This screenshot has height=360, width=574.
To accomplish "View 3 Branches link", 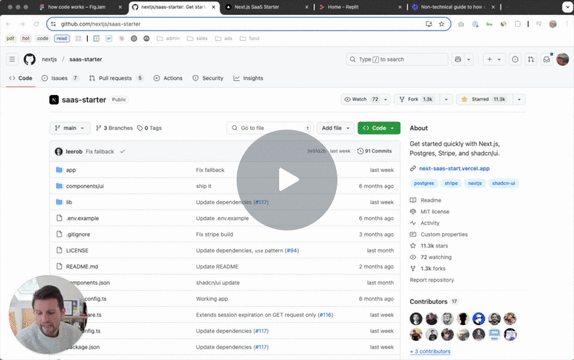I will click(114, 128).
